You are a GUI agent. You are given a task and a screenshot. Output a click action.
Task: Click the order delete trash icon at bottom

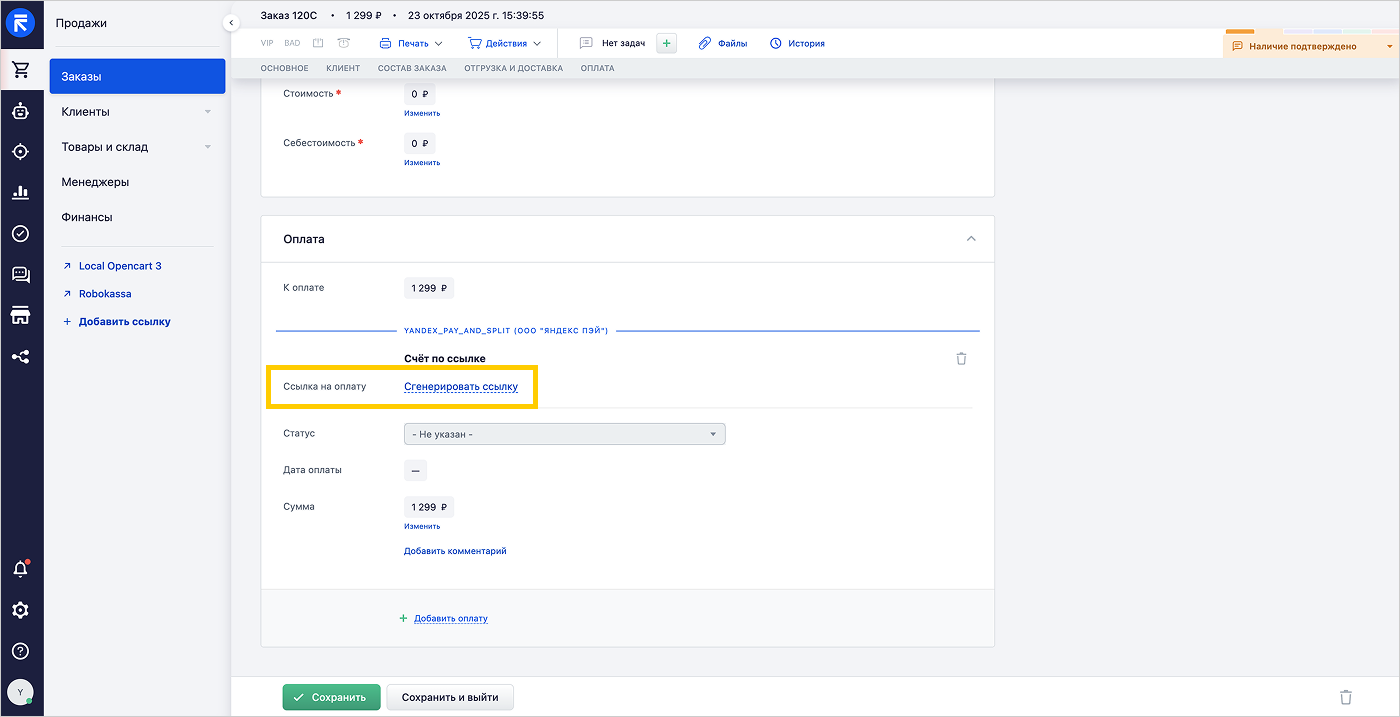[x=1346, y=697]
